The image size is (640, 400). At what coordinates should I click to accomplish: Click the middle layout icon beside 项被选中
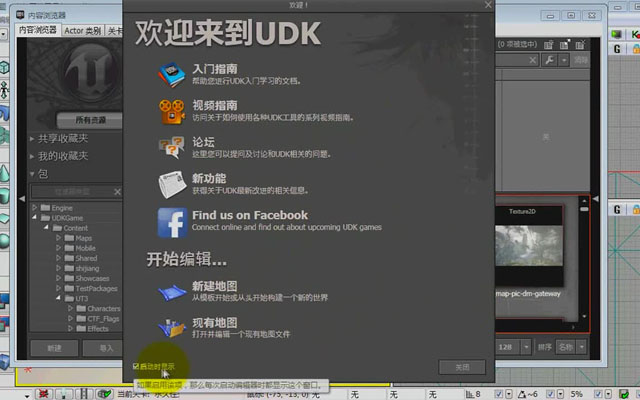565,44
